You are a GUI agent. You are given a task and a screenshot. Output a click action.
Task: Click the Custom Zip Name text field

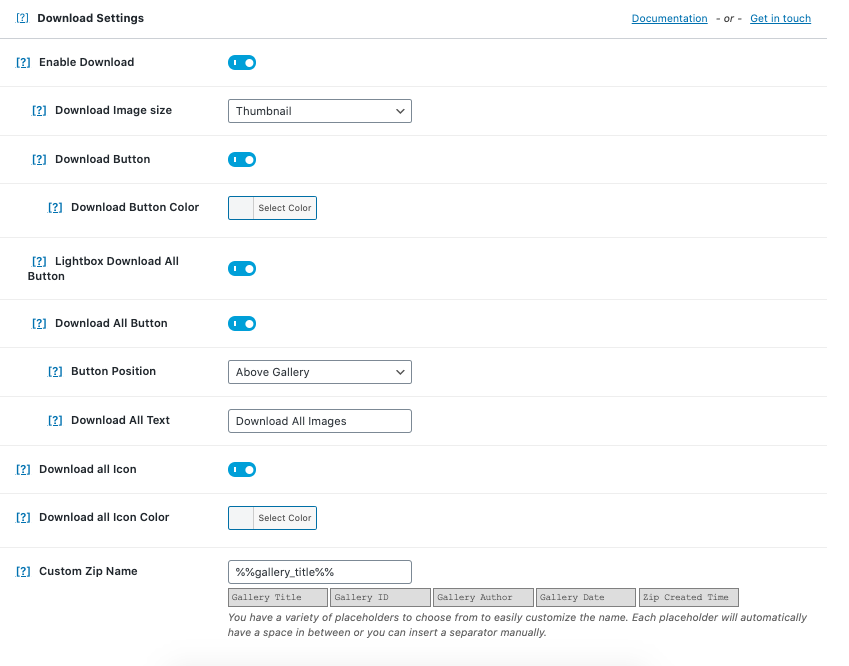point(319,572)
